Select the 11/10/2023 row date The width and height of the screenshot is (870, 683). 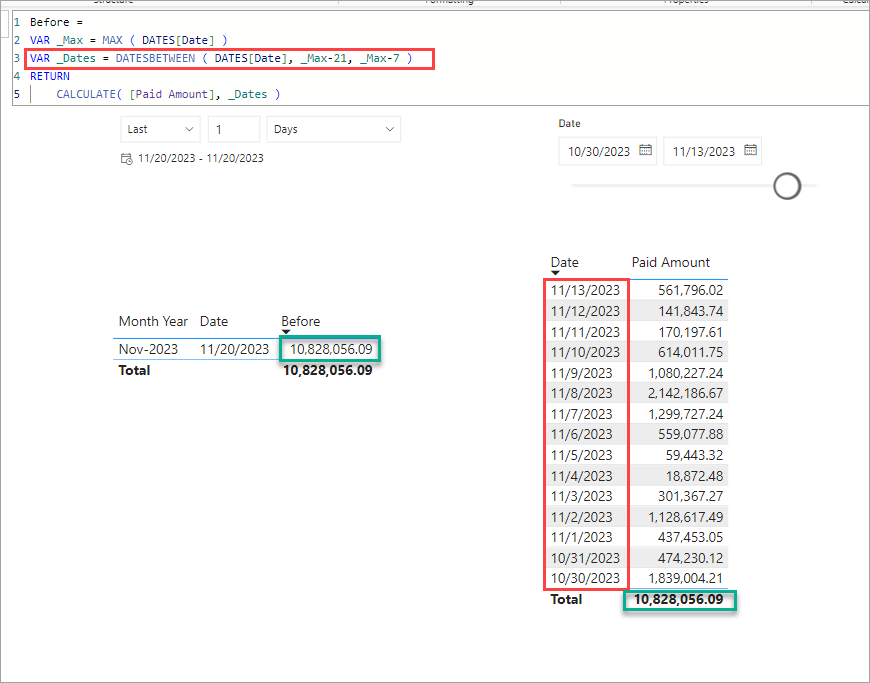click(x=585, y=352)
